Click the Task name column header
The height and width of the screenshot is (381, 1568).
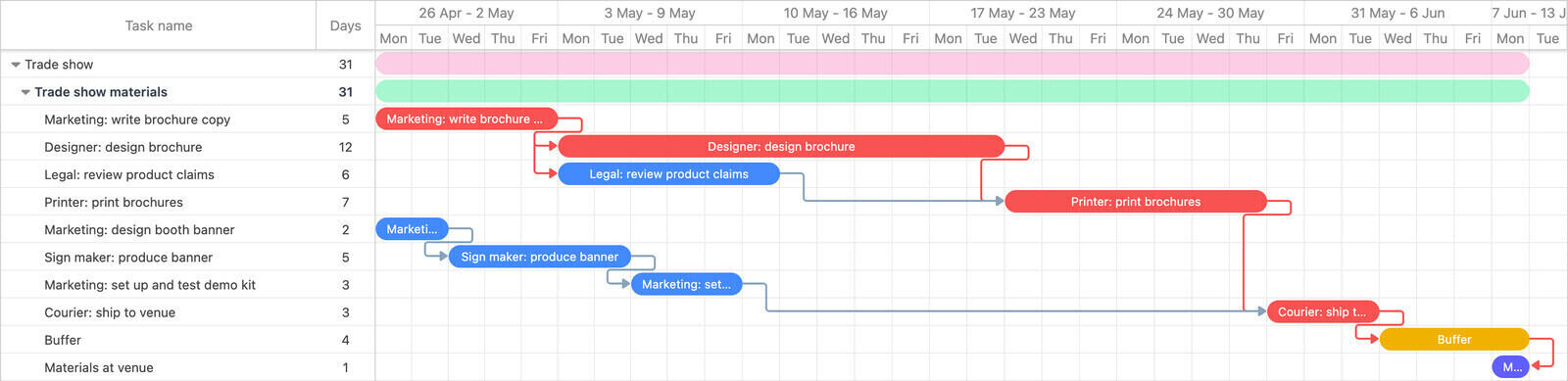pyautogui.click(x=158, y=25)
